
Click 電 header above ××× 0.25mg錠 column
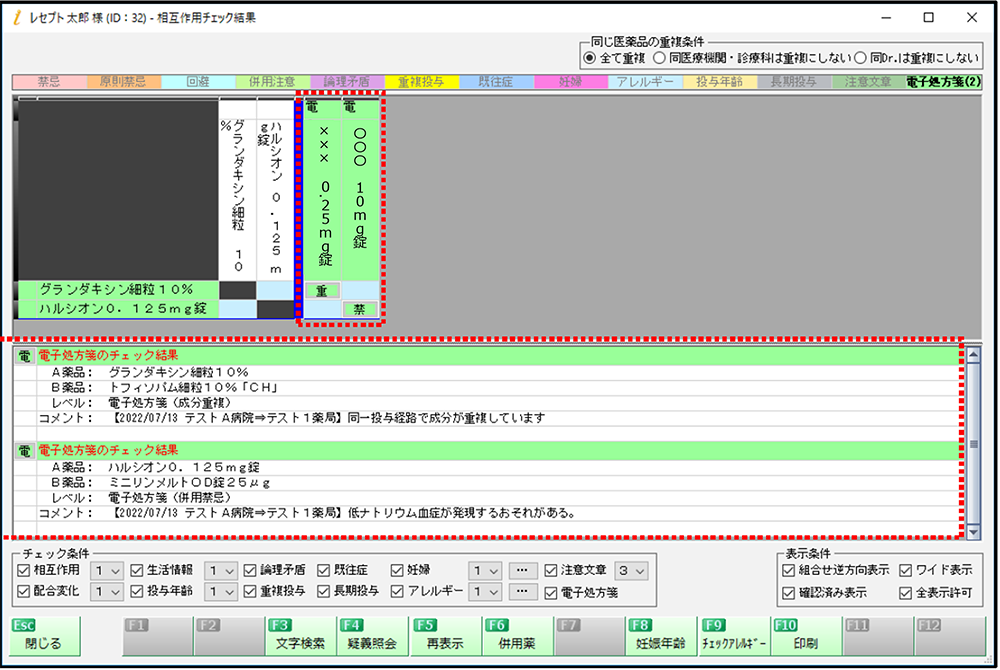pos(312,107)
